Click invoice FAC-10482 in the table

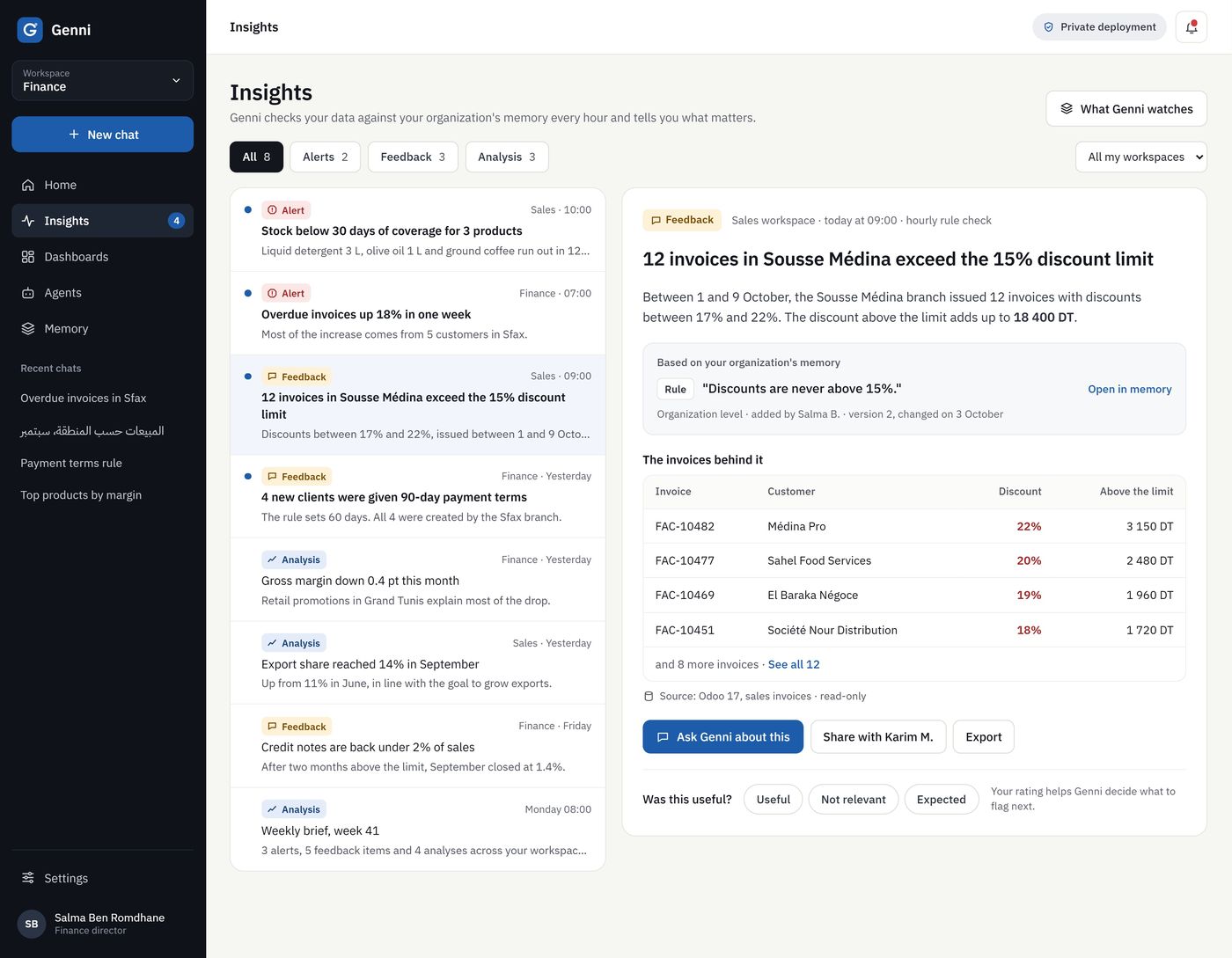pos(685,526)
